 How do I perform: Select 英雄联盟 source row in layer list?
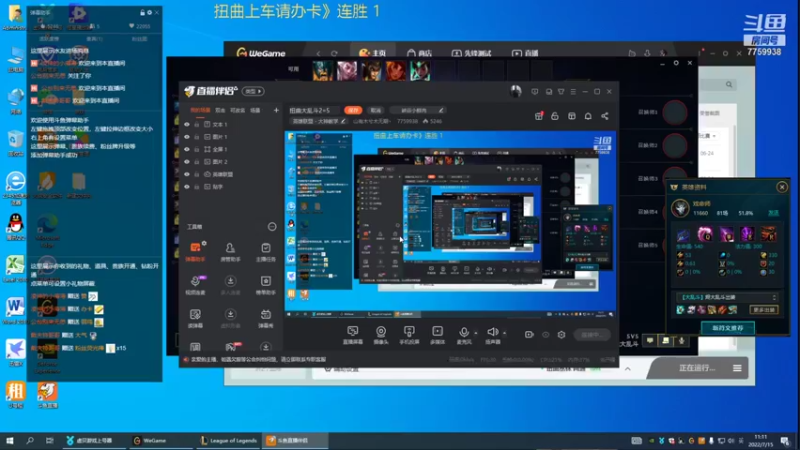click(230, 174)
